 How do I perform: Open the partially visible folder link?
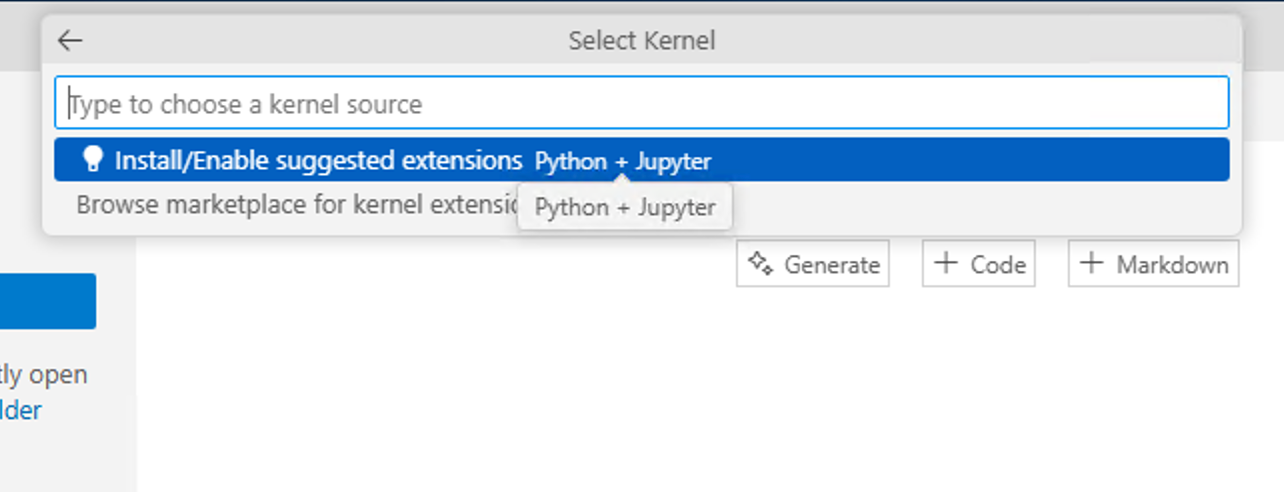[20, 410]
